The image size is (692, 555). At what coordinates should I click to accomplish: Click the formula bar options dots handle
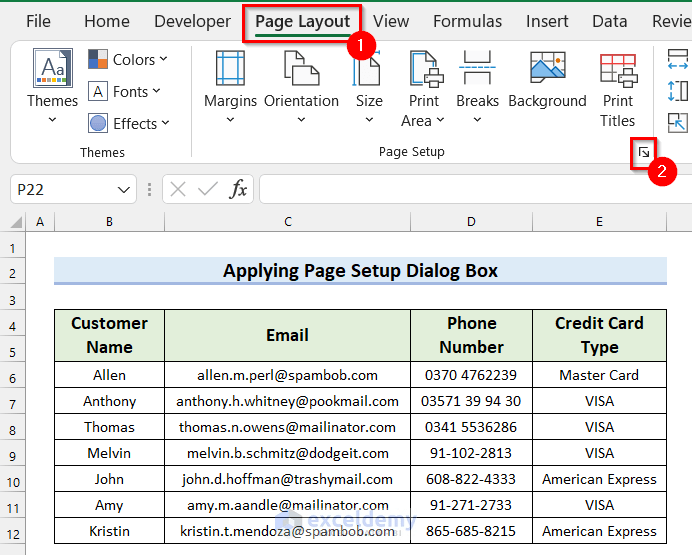[x=150, y=190]
